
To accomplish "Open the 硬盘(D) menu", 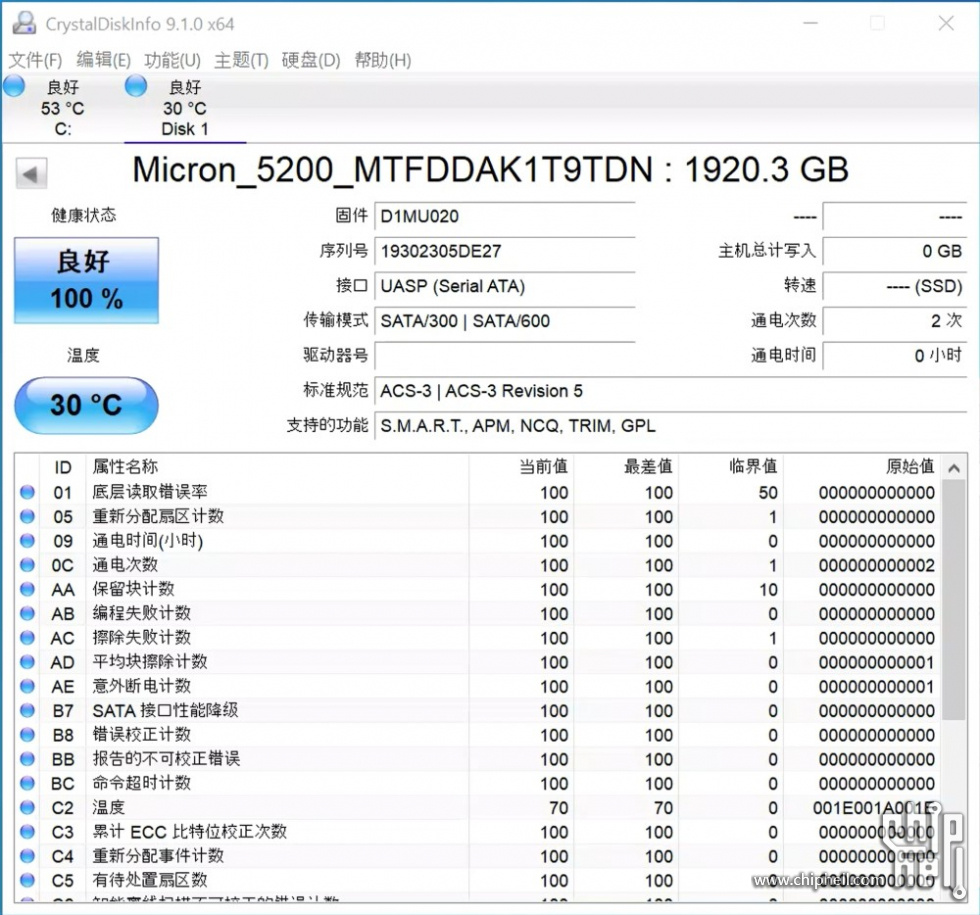I will pyautogui.click(x=311, y=60).
